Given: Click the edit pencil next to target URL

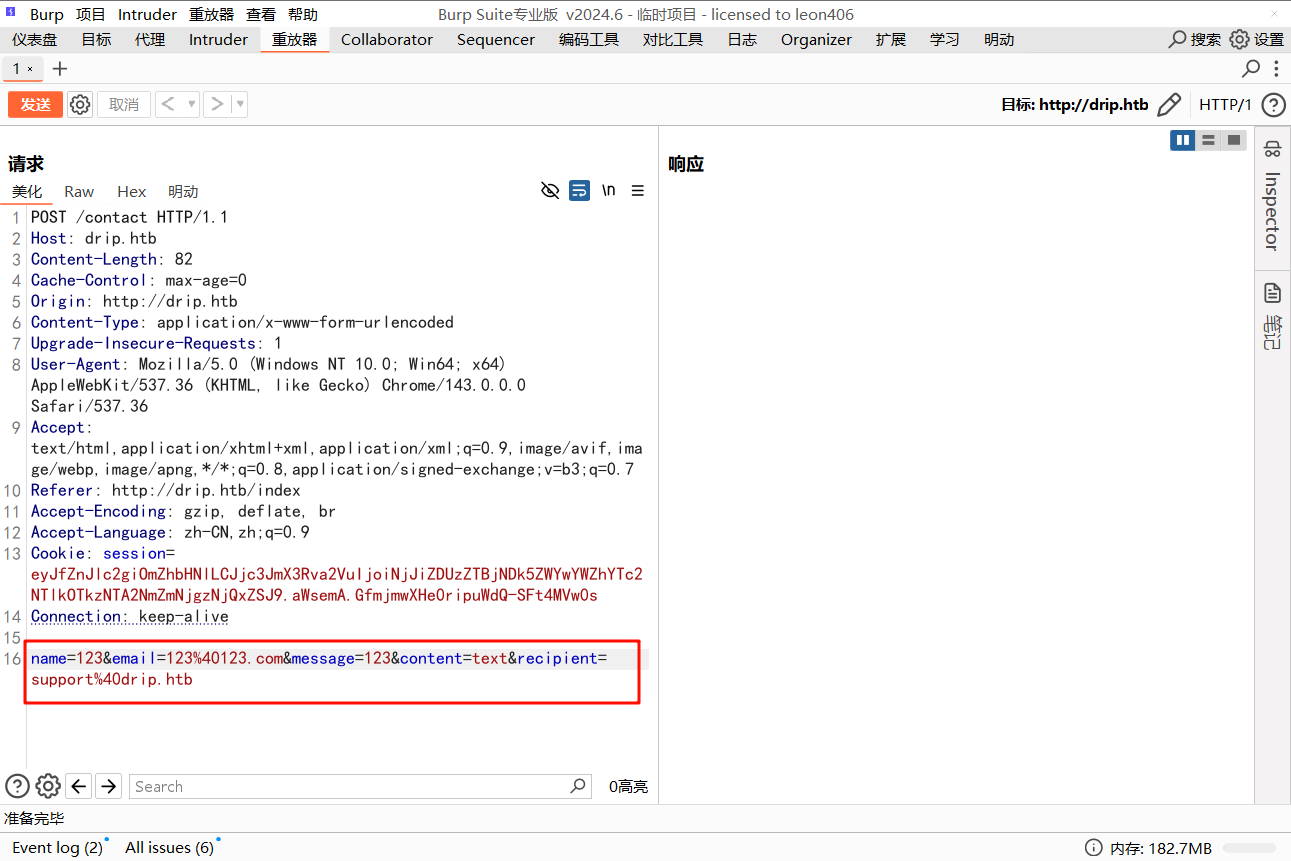Looking at the screenshot, I should click(1169, 104).
